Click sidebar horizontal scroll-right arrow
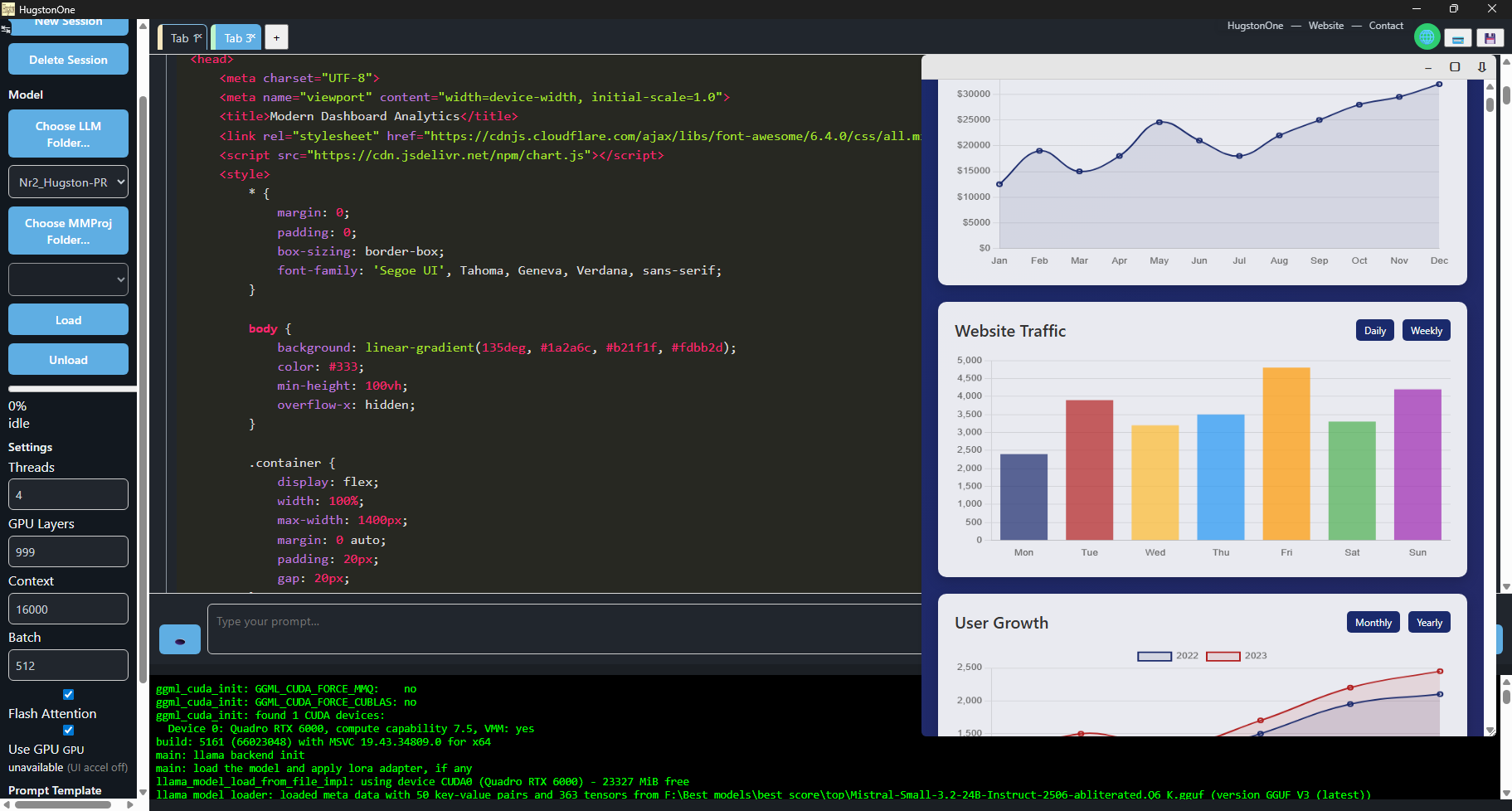1512x811 pixels. click(130, 804)
